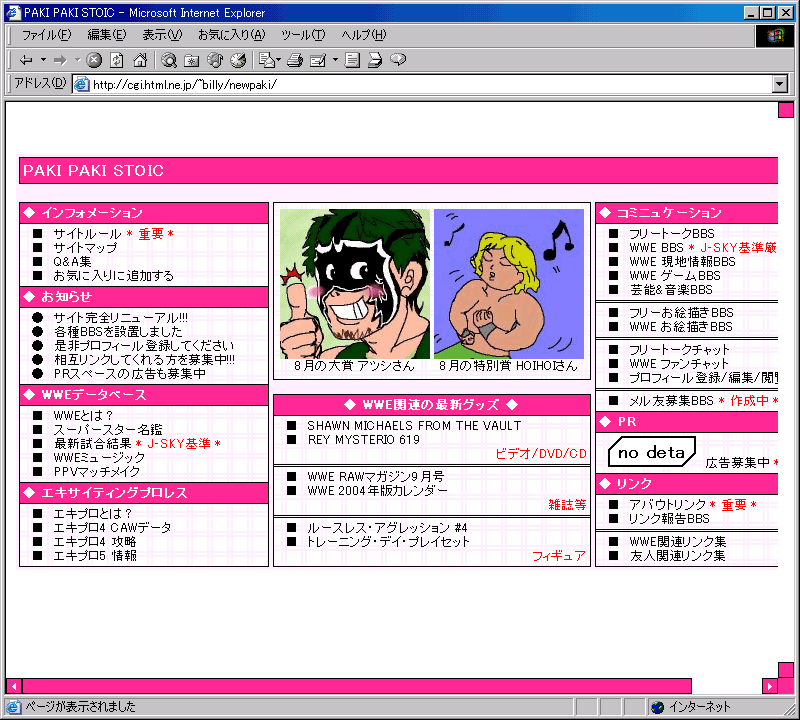Image resolution: width=800 pixels, height=720 pixels.
Task: Open the PPVマッチメイク link
Action: 96,471
